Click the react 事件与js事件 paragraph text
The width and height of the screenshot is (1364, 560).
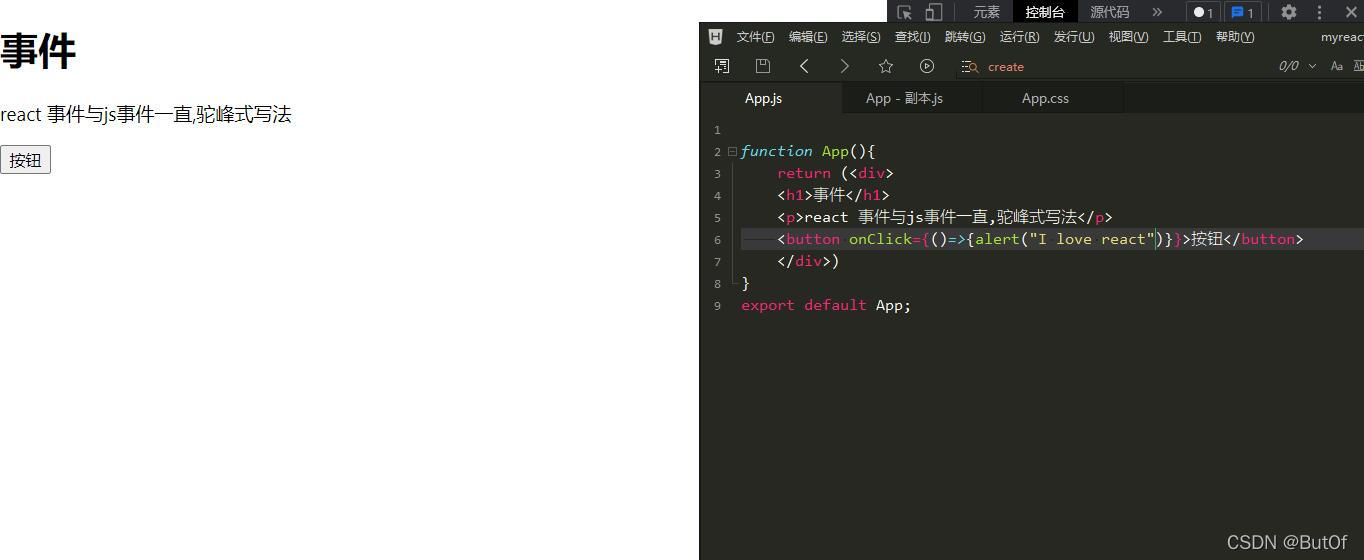(146, 115)
